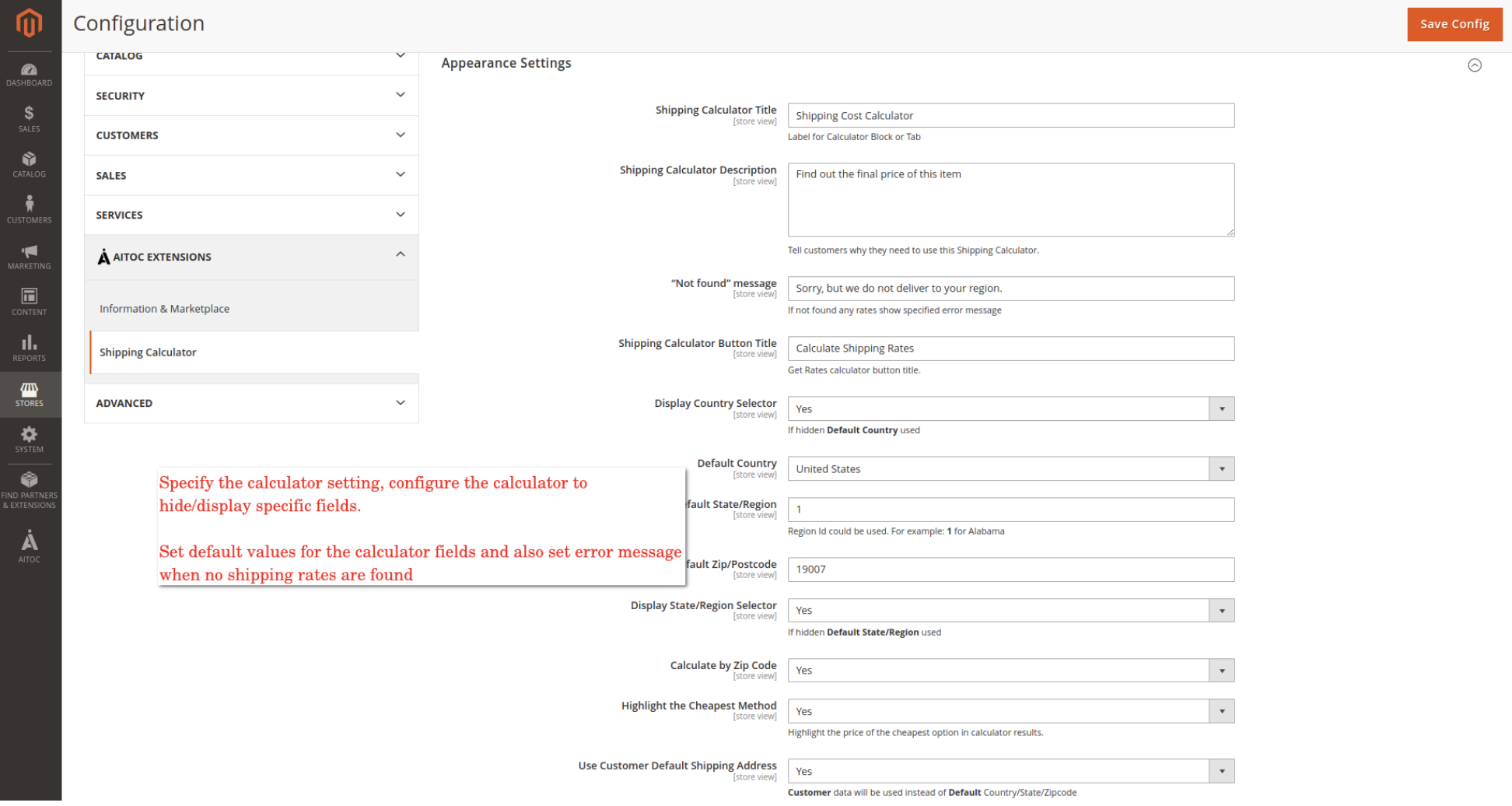Edit the Shipping Calculator Button Title field
This screenshot has height=806, width=1512.
coord(1010,349)
